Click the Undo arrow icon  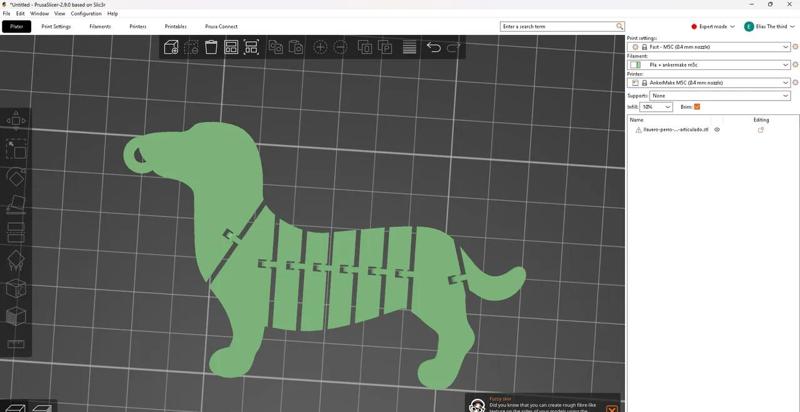coord(434,47)
